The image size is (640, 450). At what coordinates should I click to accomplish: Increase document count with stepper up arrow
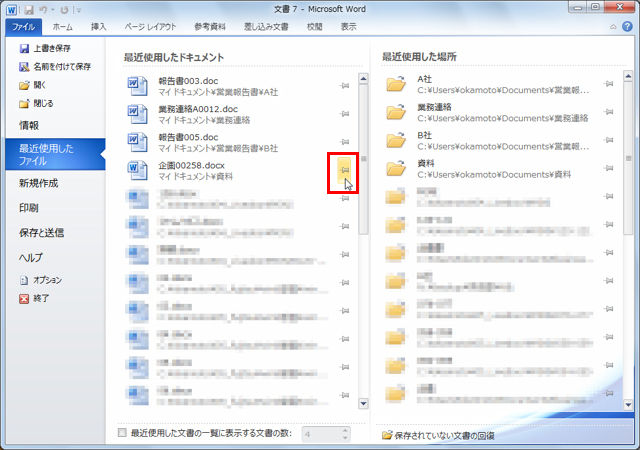tap(345, 430)
